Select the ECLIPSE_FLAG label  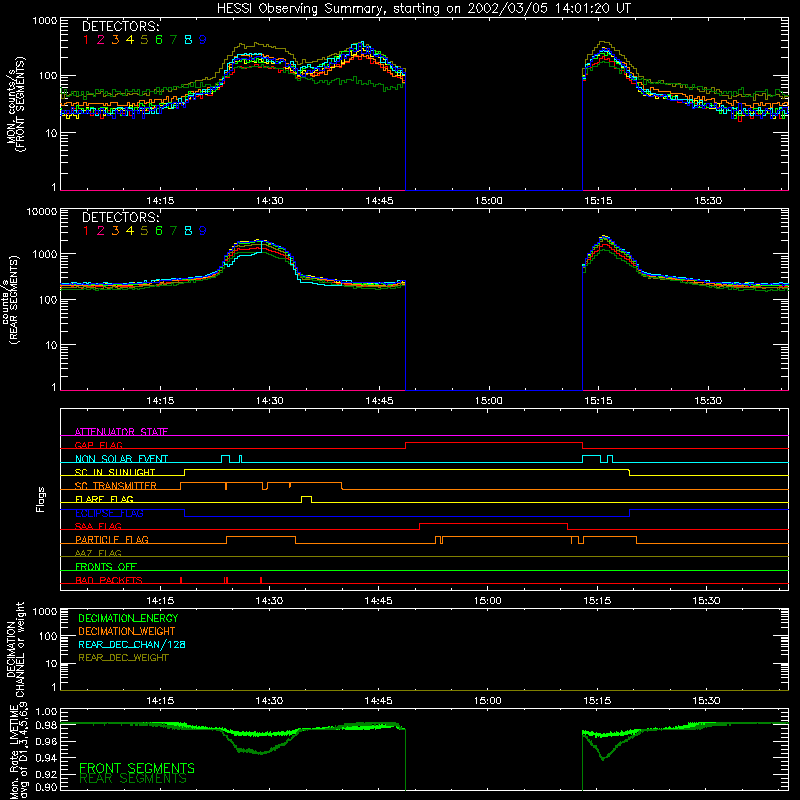coord(109,513)
